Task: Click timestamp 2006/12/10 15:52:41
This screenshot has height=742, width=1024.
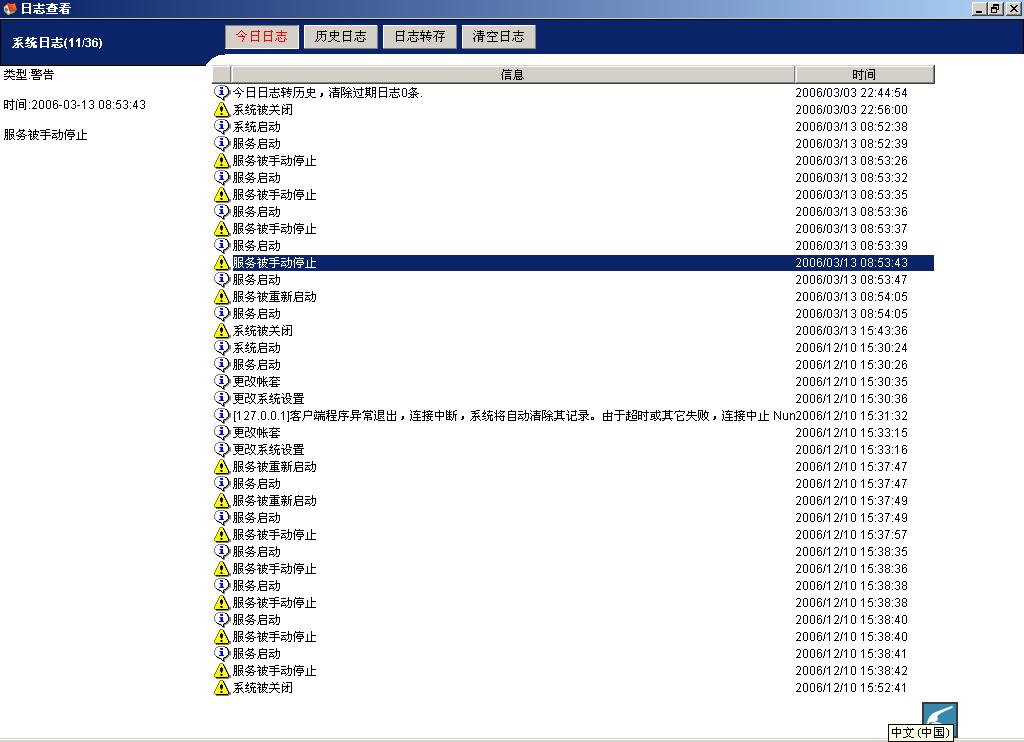Action: point(852,687)
